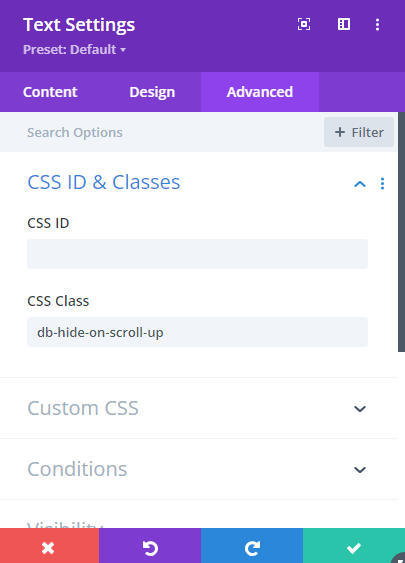Viewport: 405px width, 563px height.
Task: Click the redo arrow in bottom bar
Action: 252,548
